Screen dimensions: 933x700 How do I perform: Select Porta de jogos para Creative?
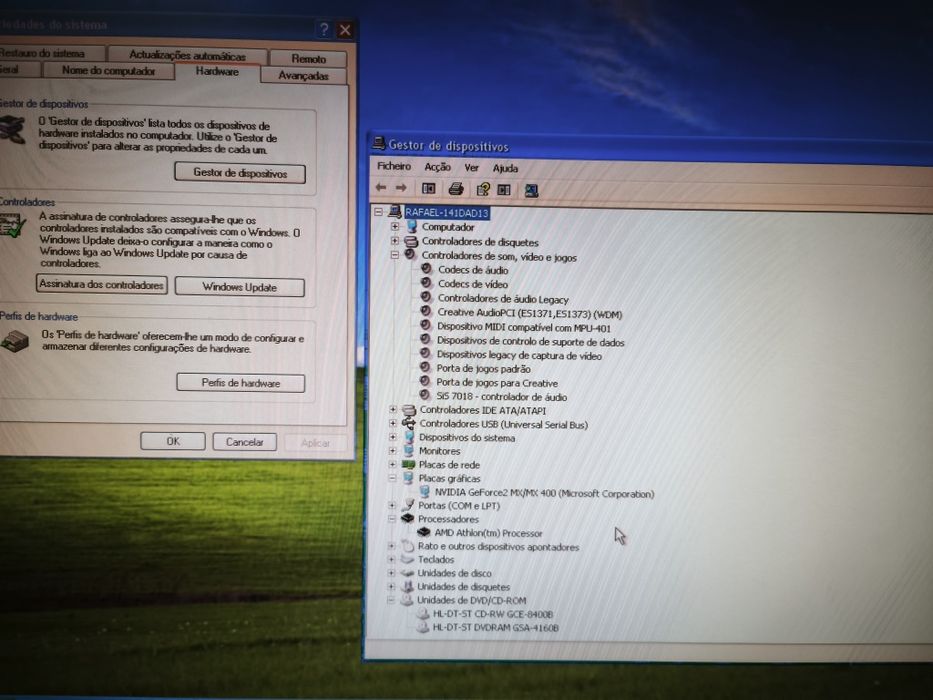point(497,383)
